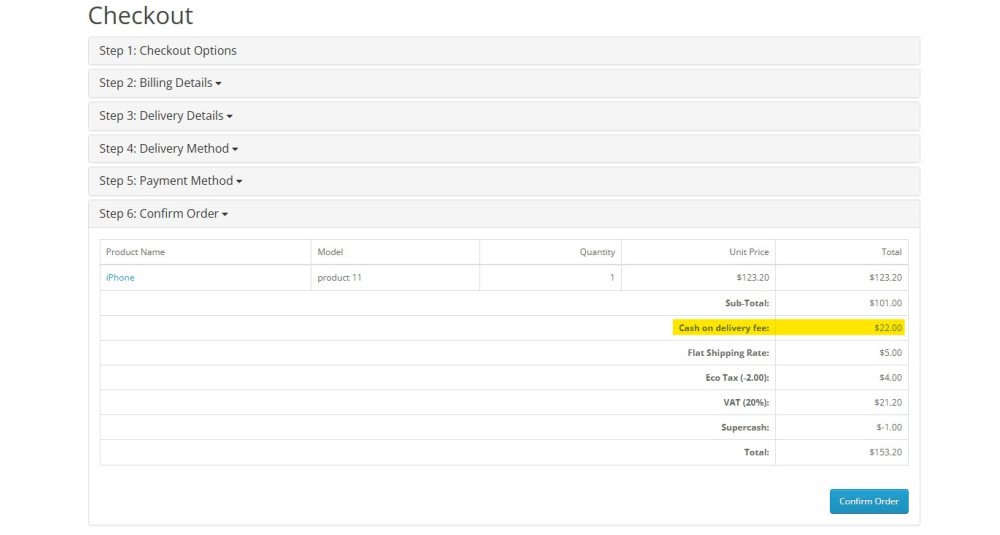This screenshot has width=1000, height=535.
Task: Collapse Step 6 using its caret arrow
Action: (225, 215)
